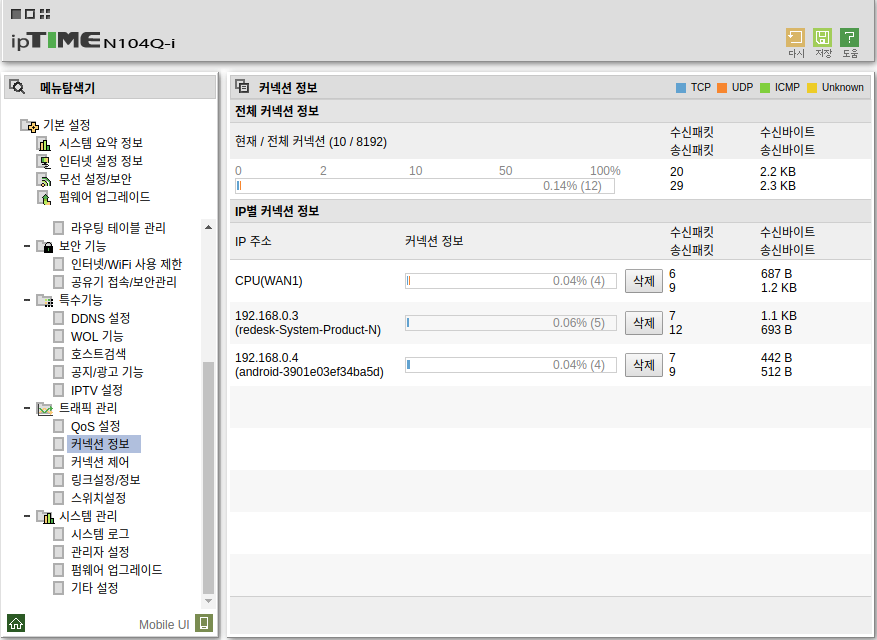Delete connections for the CPU(WAN1) row
This screenshot has height=640, width=877.
point(644,281)
